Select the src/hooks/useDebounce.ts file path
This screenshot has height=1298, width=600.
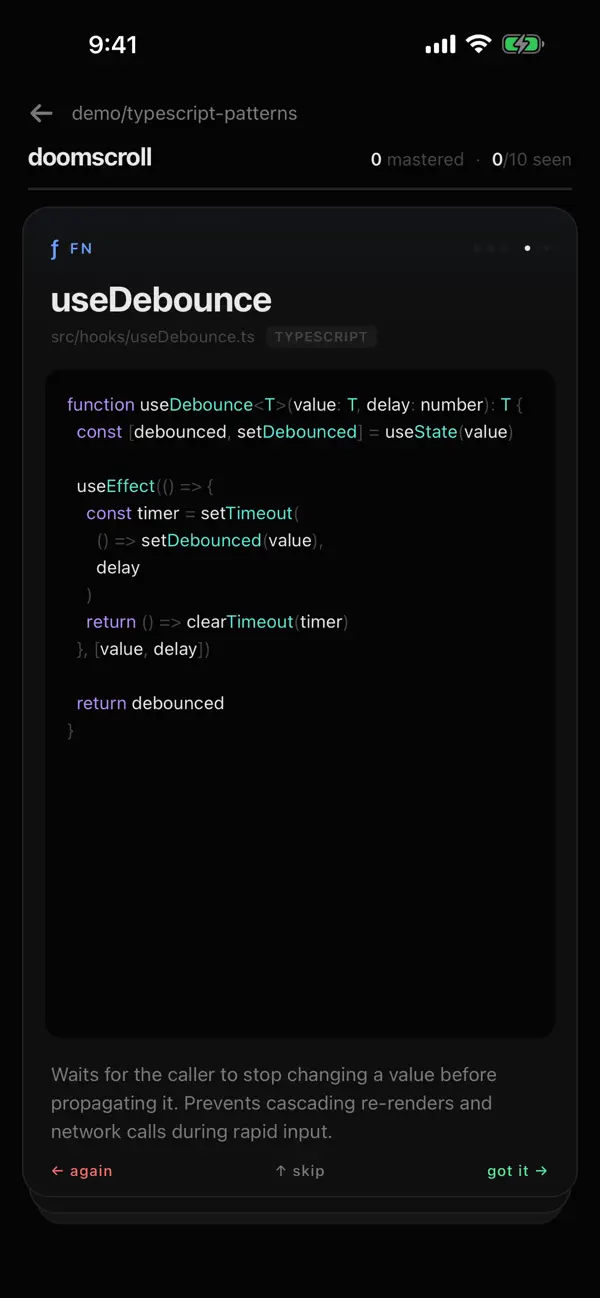152,337
